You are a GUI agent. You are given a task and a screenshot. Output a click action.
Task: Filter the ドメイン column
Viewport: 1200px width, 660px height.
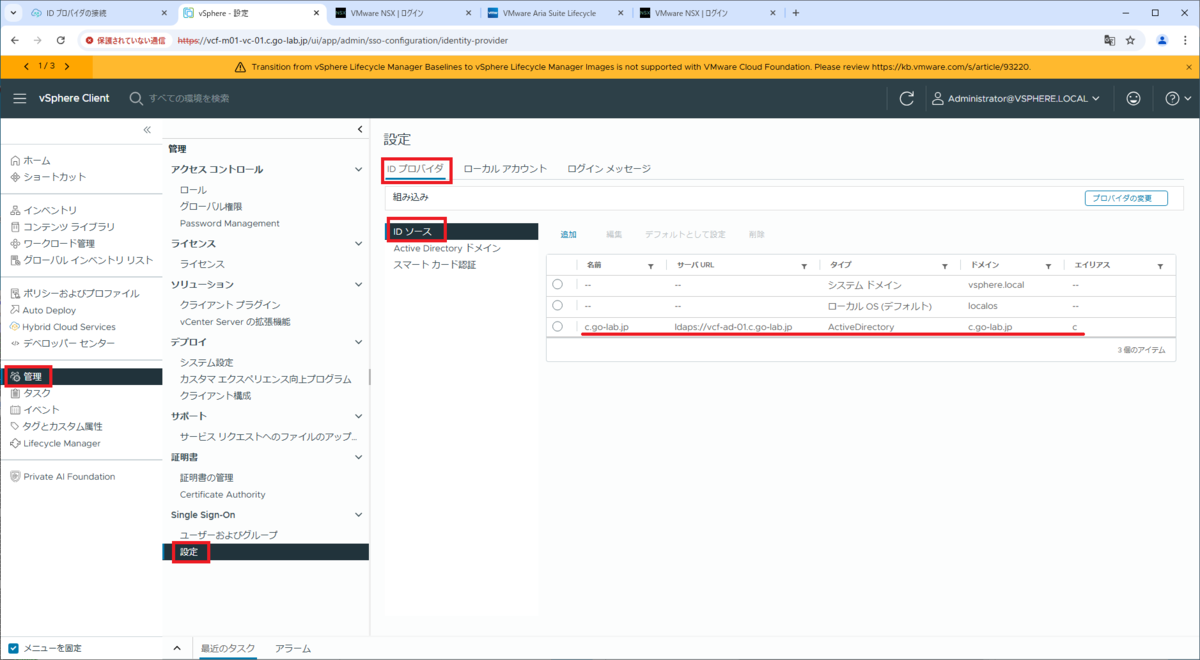[1048, 266]
